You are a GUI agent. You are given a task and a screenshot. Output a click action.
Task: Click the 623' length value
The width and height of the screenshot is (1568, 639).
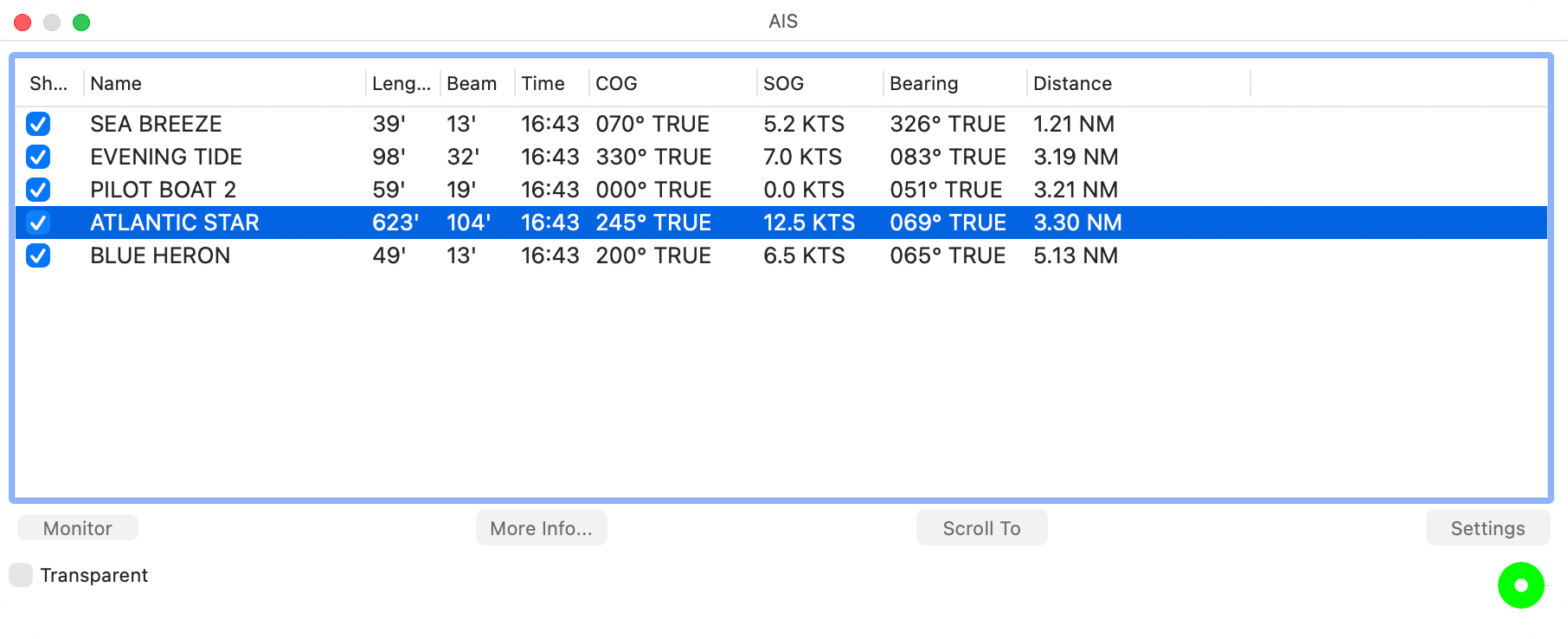(395, 223)
